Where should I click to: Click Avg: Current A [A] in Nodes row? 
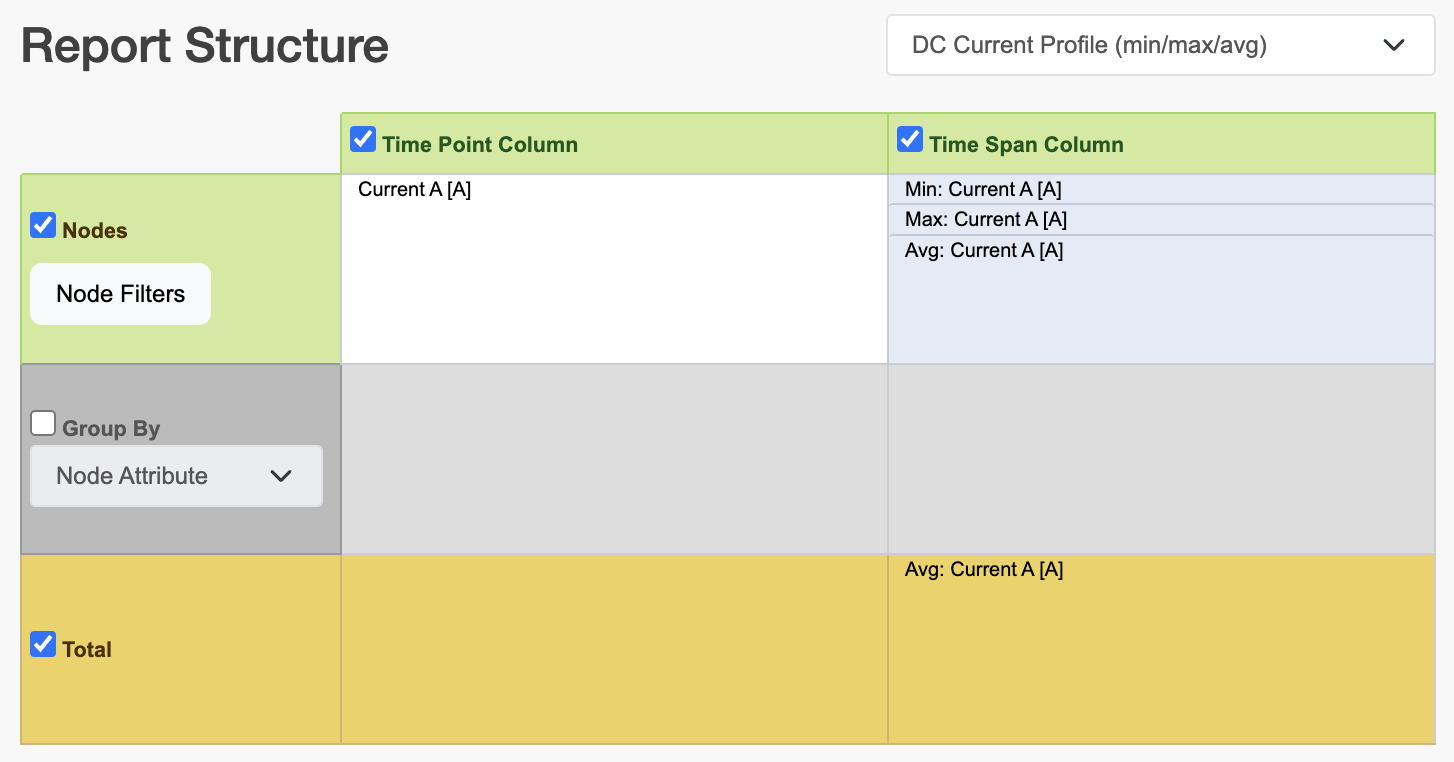(x=983, y=250)
